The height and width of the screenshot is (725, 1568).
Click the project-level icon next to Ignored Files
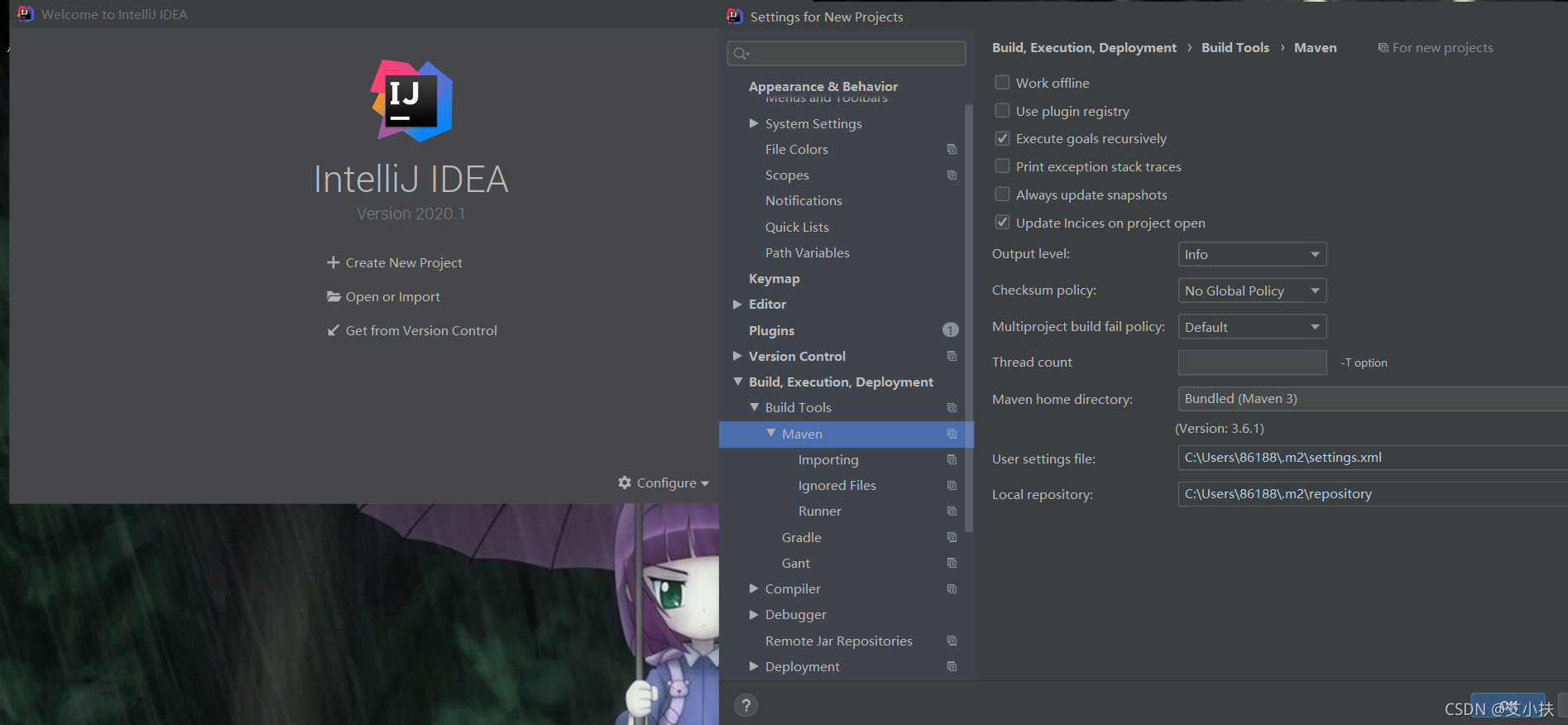tap(952, 485)
